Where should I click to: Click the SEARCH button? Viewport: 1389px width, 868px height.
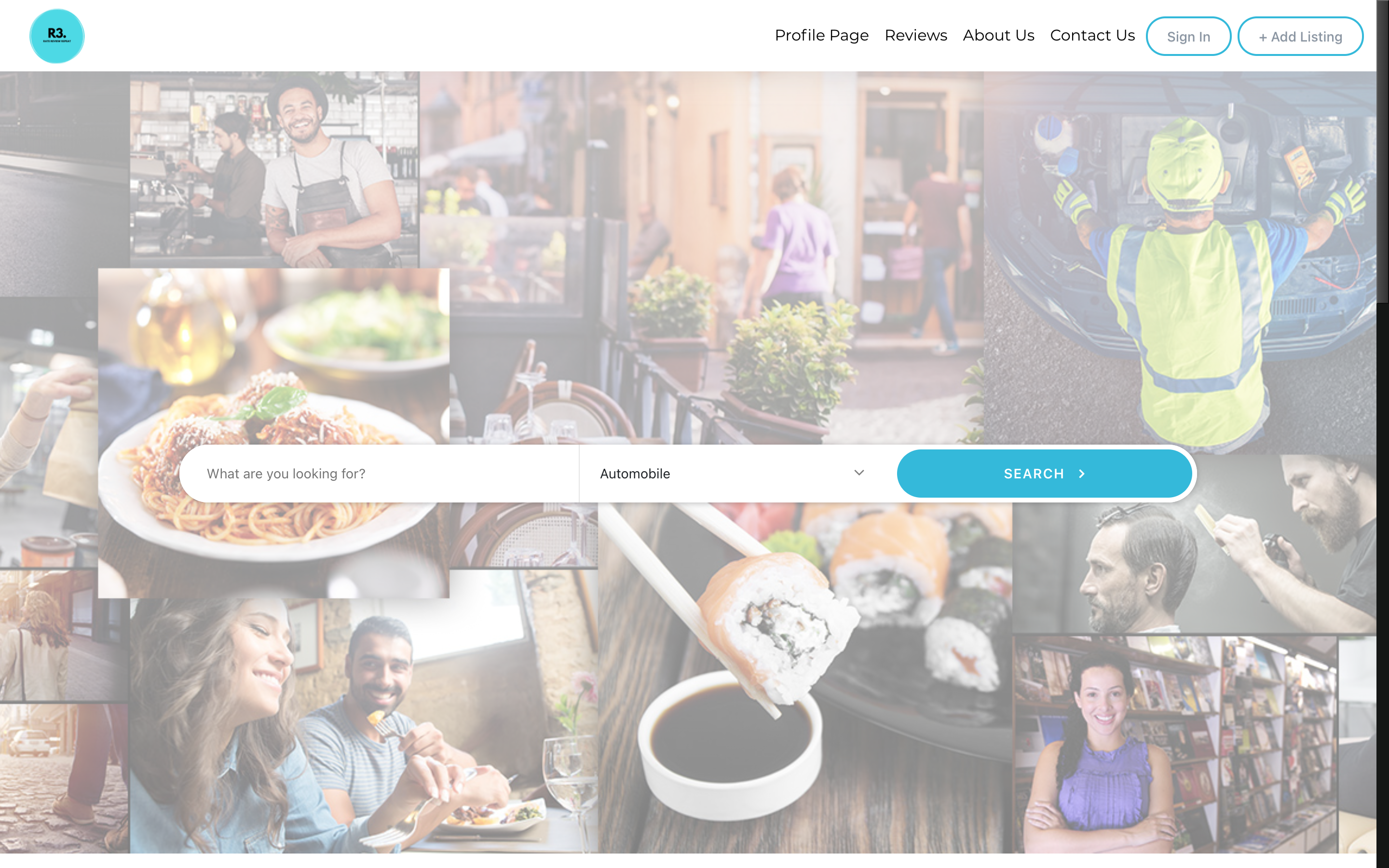pos(1044,474)
